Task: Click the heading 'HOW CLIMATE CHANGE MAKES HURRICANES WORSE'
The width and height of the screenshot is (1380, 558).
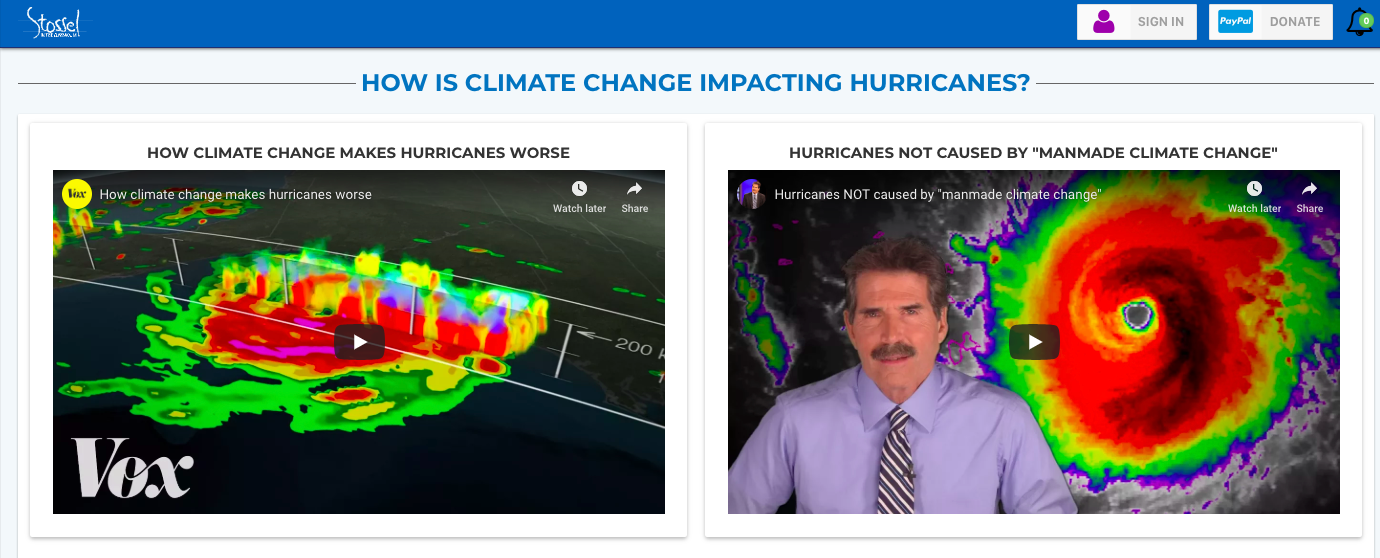Action: [x=358, y=153]
